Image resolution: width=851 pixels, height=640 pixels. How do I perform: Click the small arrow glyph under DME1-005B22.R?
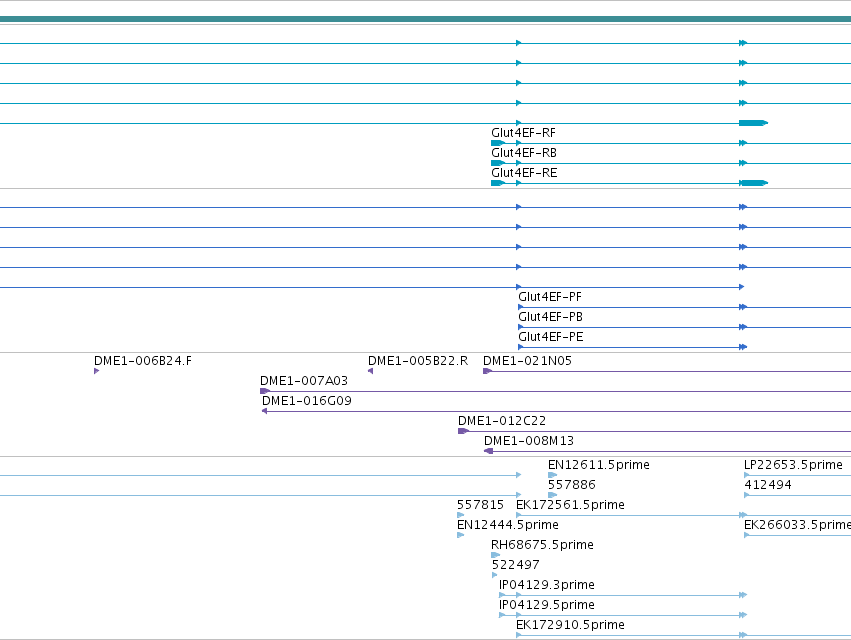(370, 371)
